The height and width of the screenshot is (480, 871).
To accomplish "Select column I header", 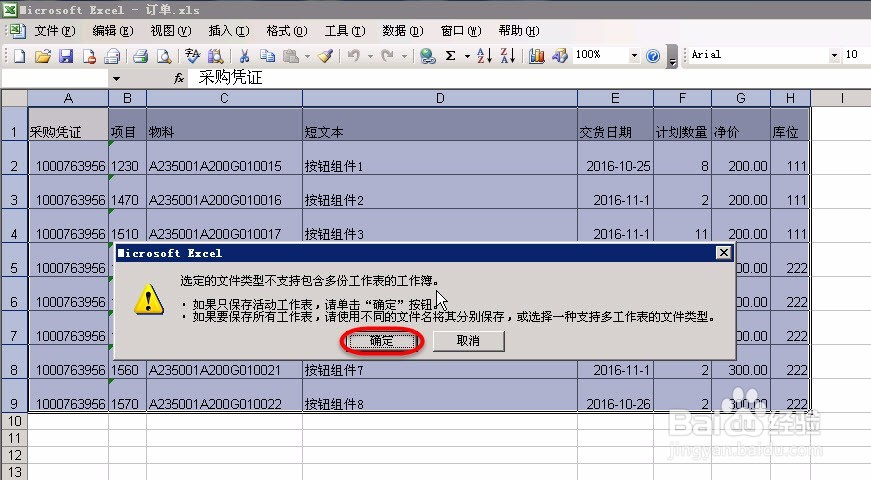I will click(842, 98).
